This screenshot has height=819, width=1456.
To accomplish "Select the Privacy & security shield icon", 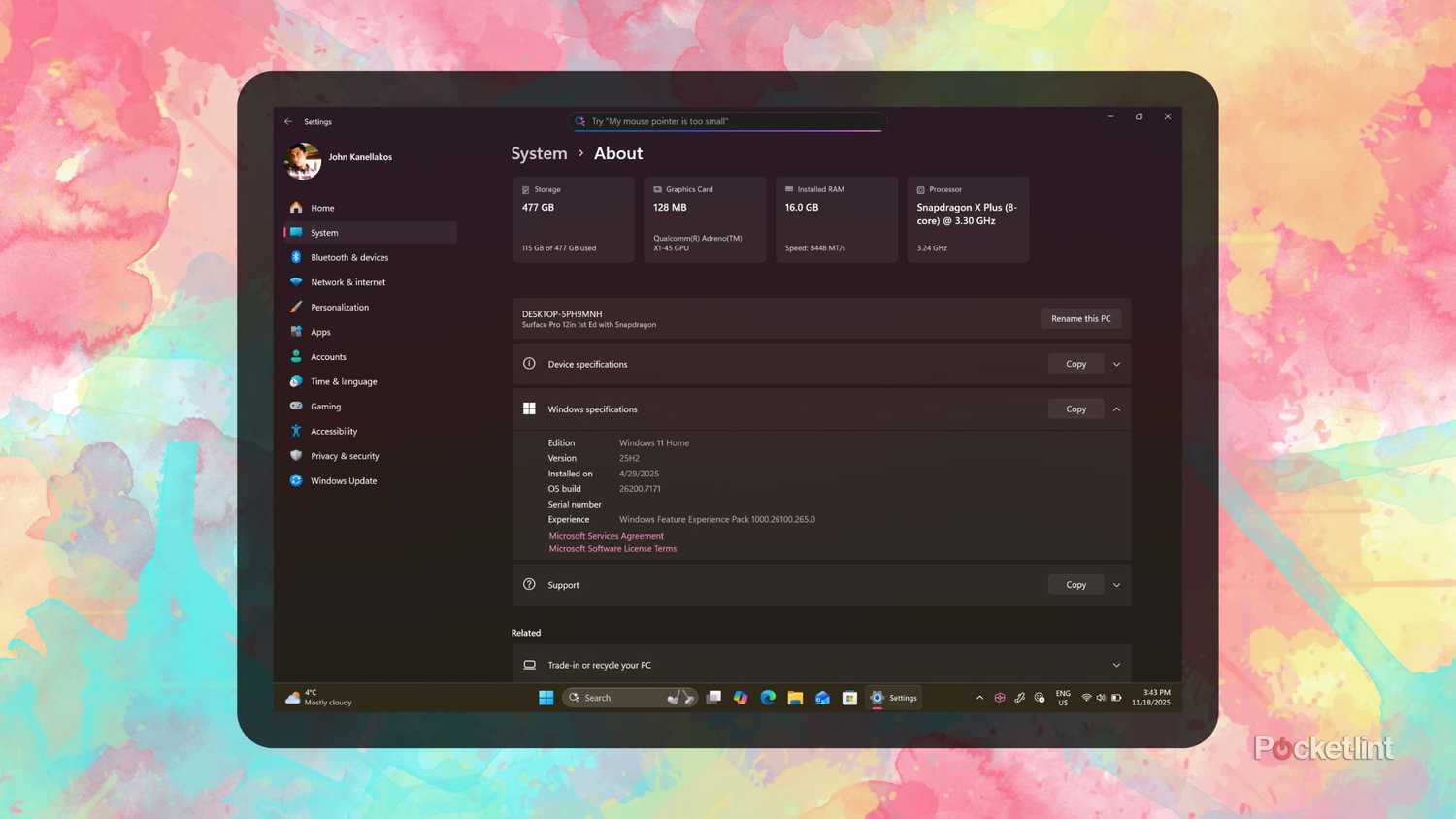I will coord(296,456).
